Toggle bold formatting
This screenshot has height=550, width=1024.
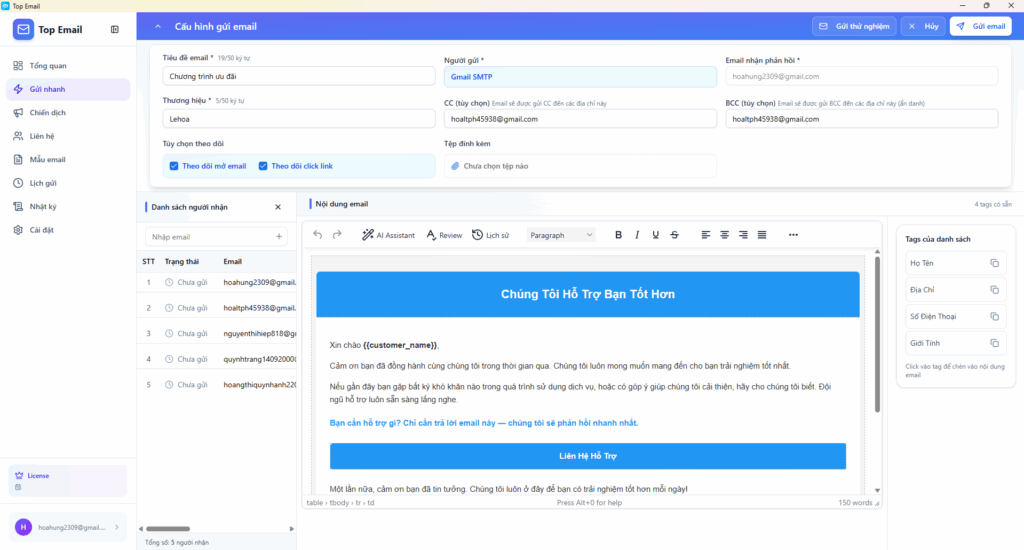[x=618, y=235]
